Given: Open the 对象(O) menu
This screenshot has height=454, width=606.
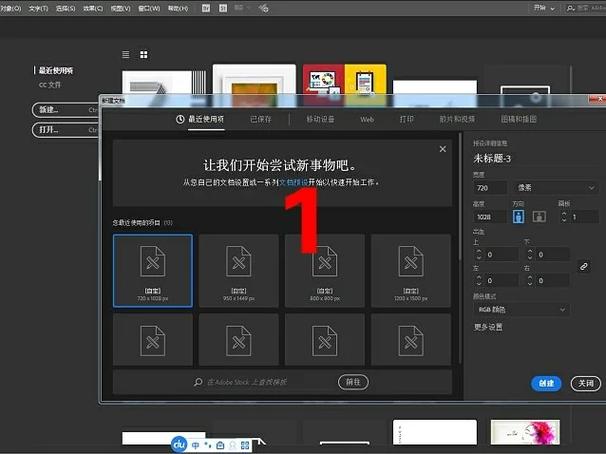Looking at the screenshot, I should (x=11, y=8).
